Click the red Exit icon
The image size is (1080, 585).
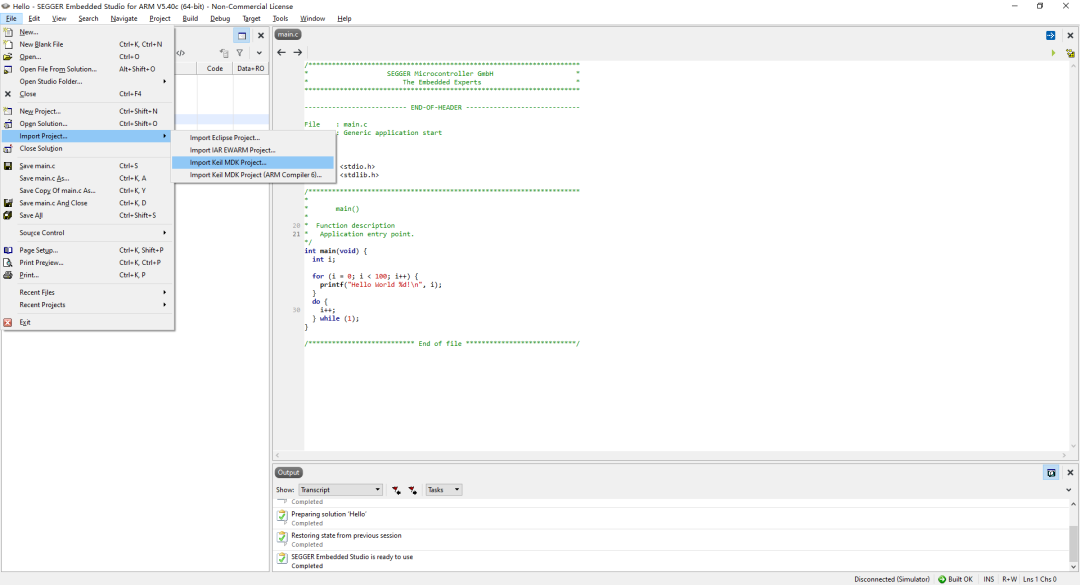click(x=8, y=322)
